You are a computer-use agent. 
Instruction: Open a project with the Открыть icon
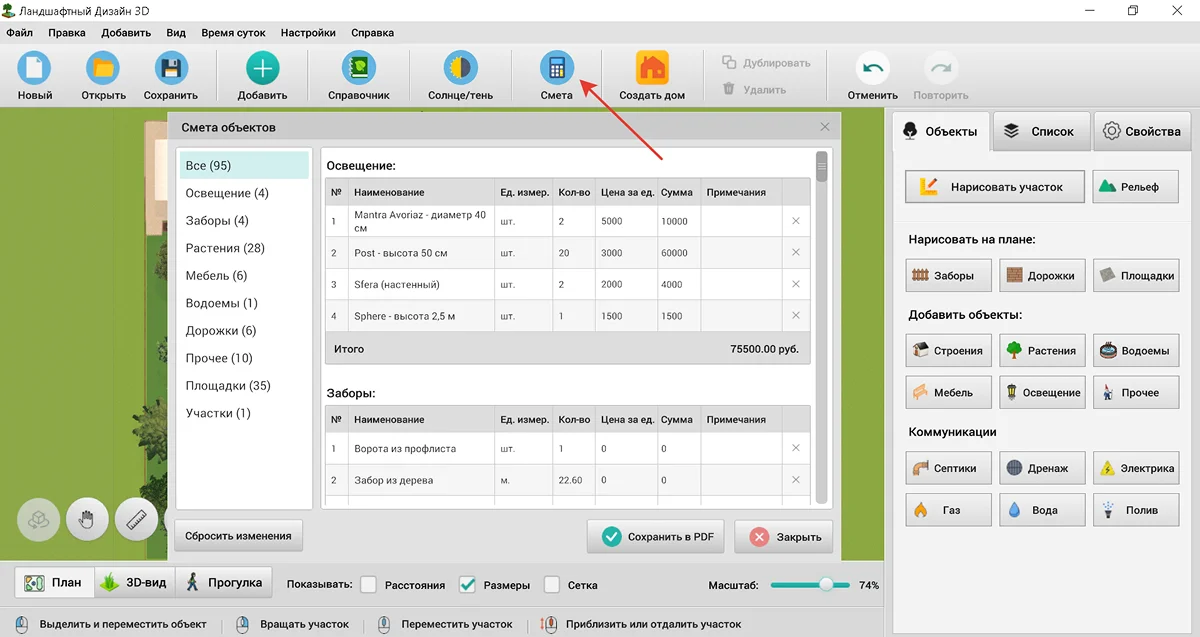tap(103, 70)
